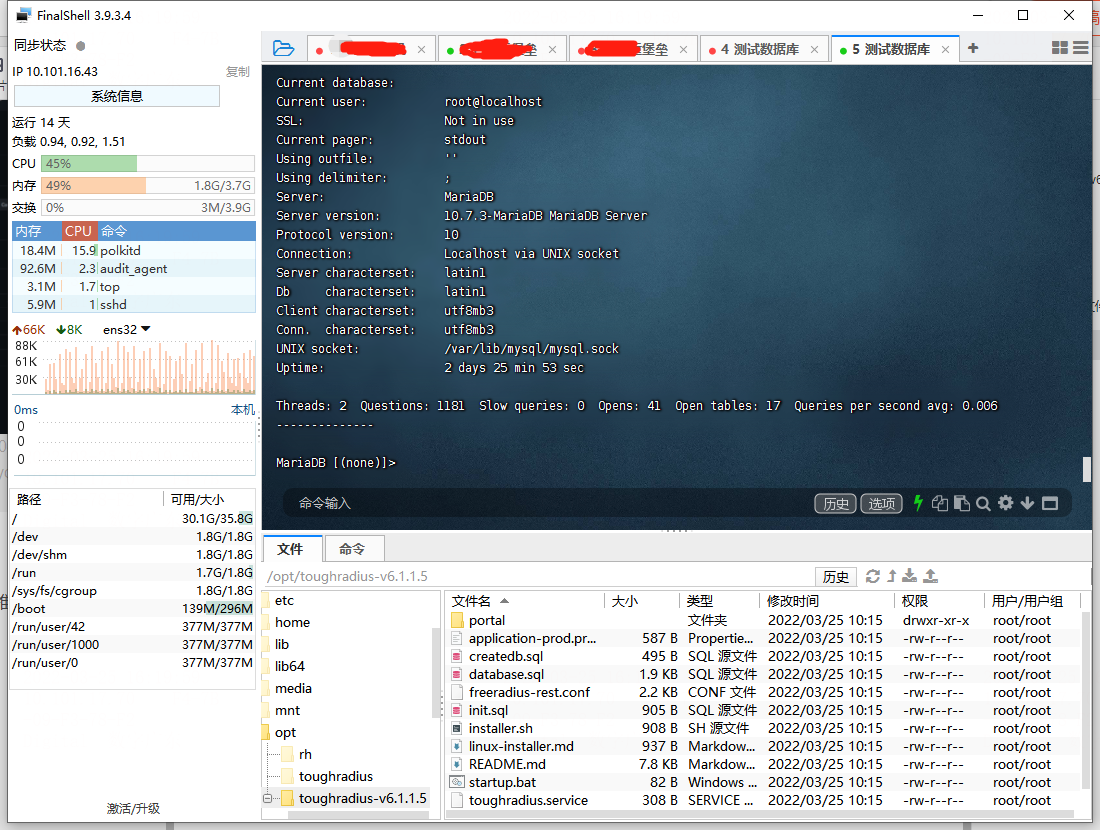
Task: Click the paste icon in the terminal toolbar
Action: pos(961,503)
